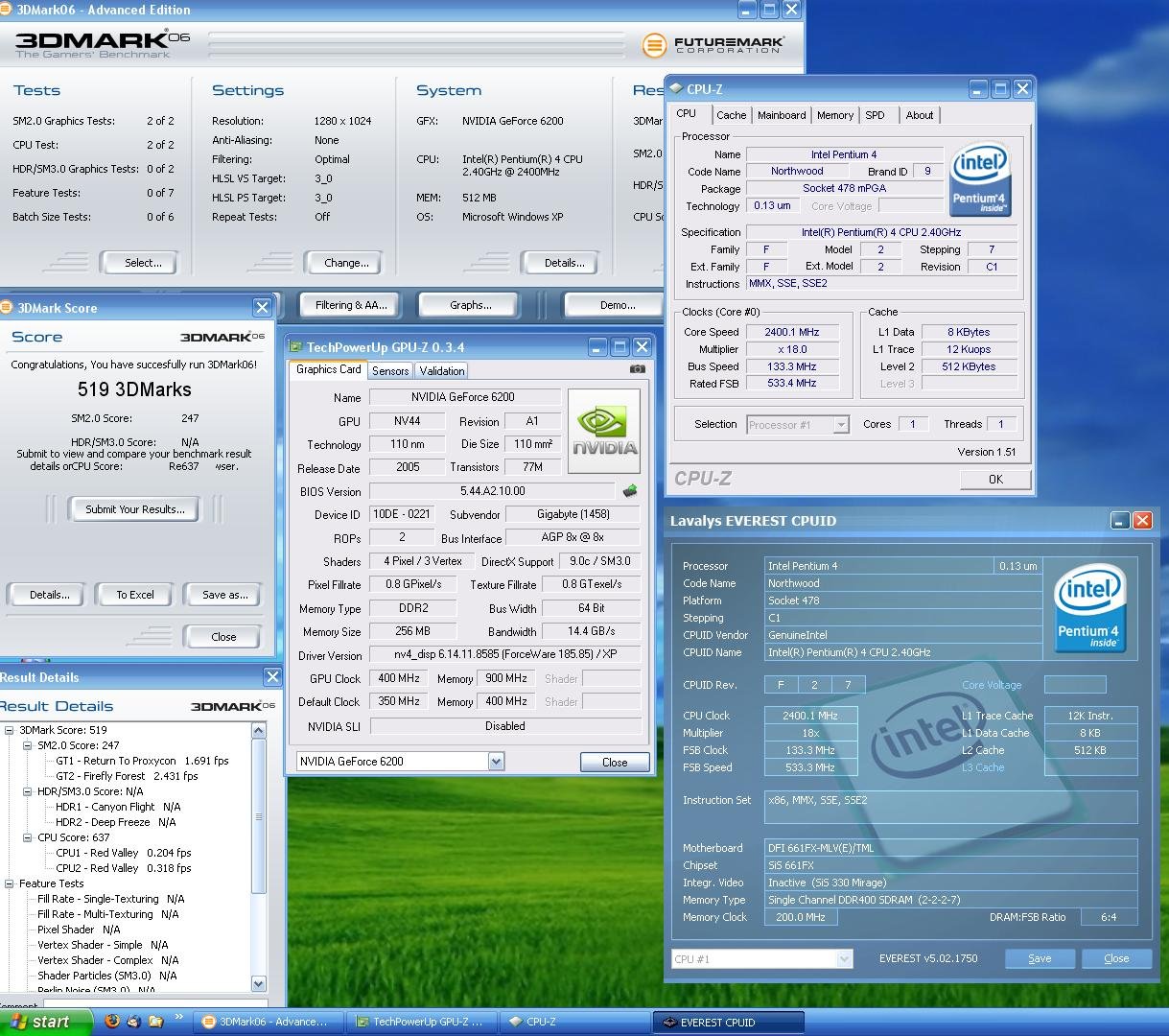
Task: Open the Cache tab in CPU-Z
Action: (731, 115)
